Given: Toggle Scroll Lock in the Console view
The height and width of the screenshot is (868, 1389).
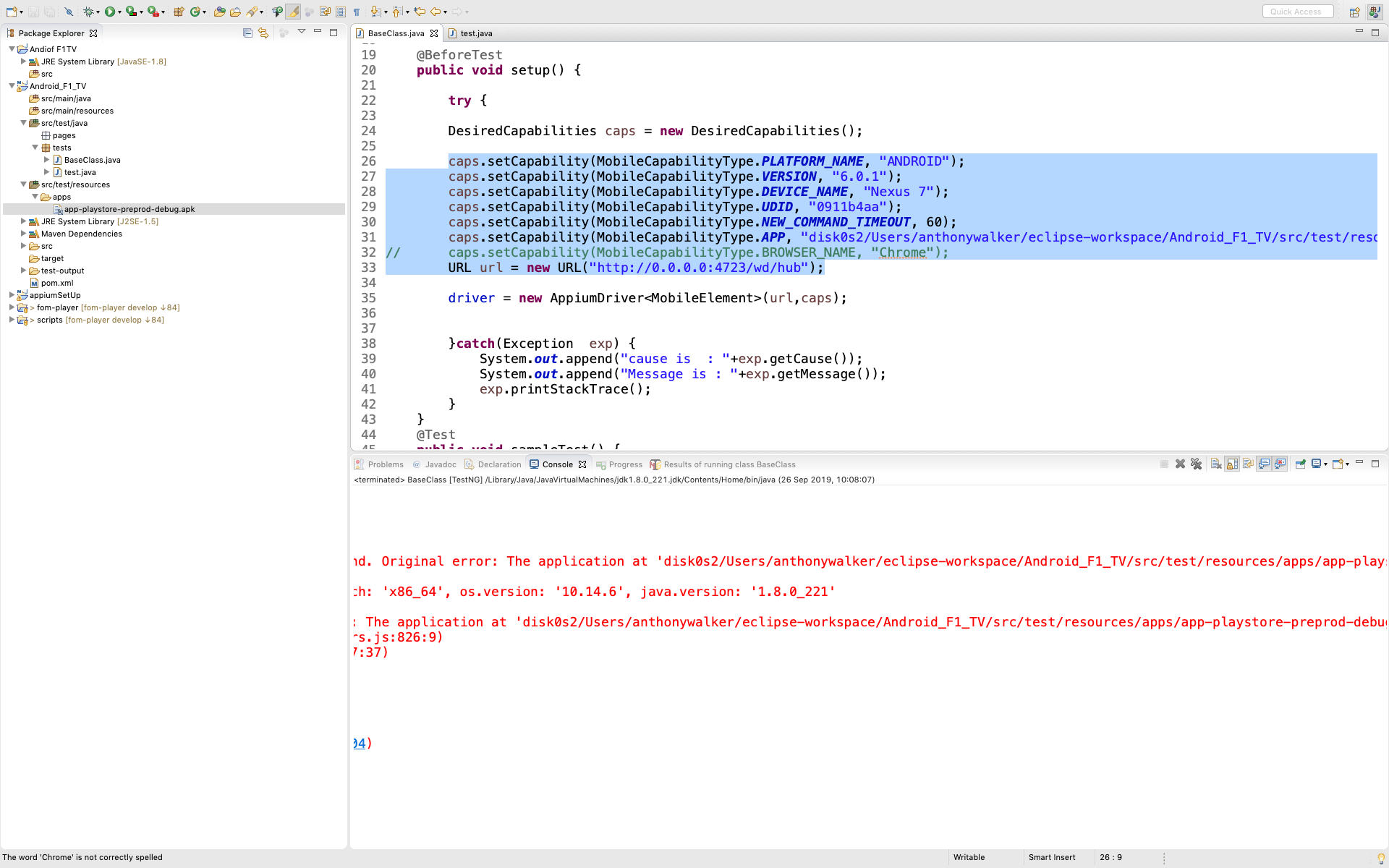Looking at the screenshot, I should tap(1231, 464).
